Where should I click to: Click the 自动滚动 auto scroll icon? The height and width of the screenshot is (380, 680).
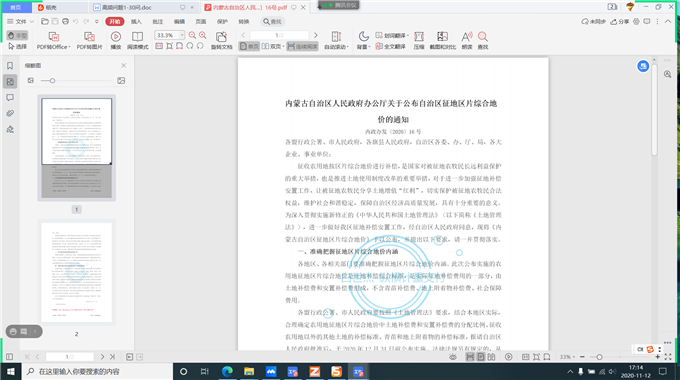336,36
